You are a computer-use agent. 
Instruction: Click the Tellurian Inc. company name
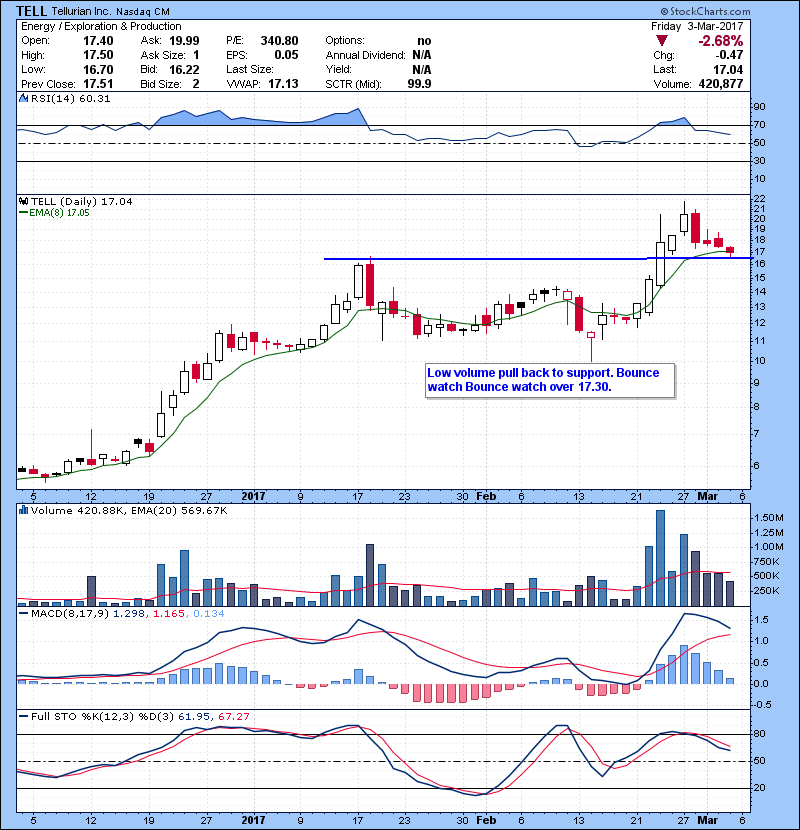[82, 11]
